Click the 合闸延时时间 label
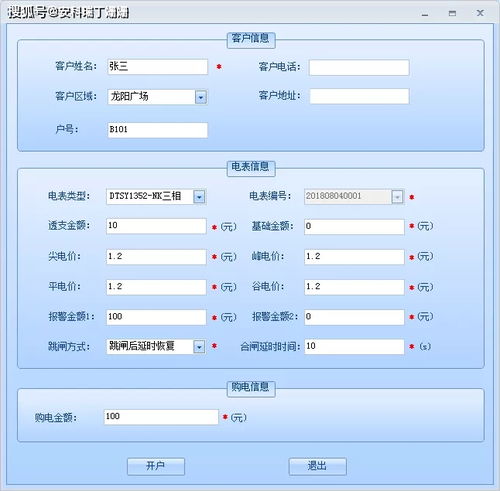This screenshot has width=500, height=491. [270, 347]
